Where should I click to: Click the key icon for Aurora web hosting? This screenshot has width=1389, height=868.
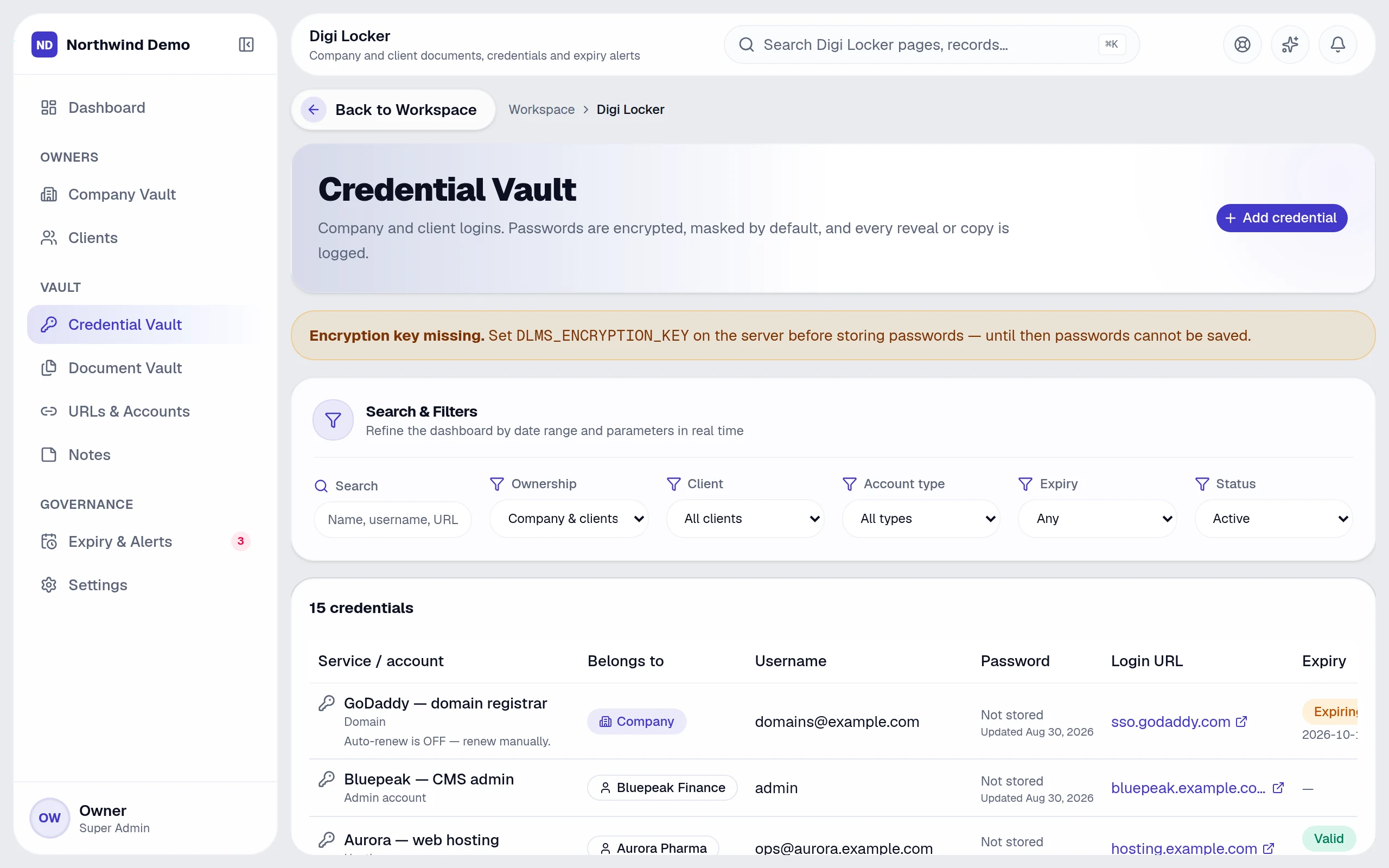327,840
